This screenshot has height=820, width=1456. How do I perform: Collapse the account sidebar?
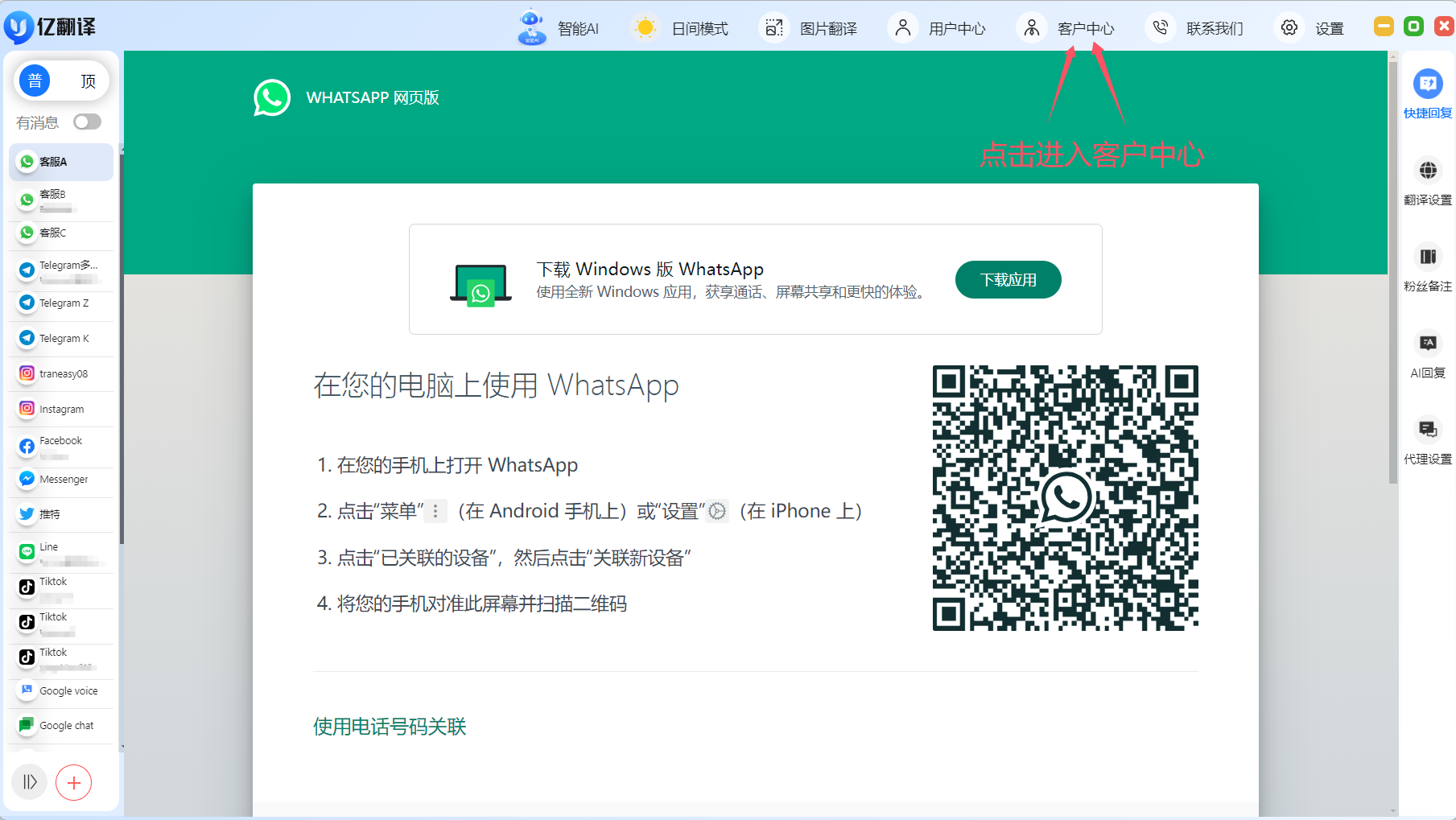tap(29, 781)
